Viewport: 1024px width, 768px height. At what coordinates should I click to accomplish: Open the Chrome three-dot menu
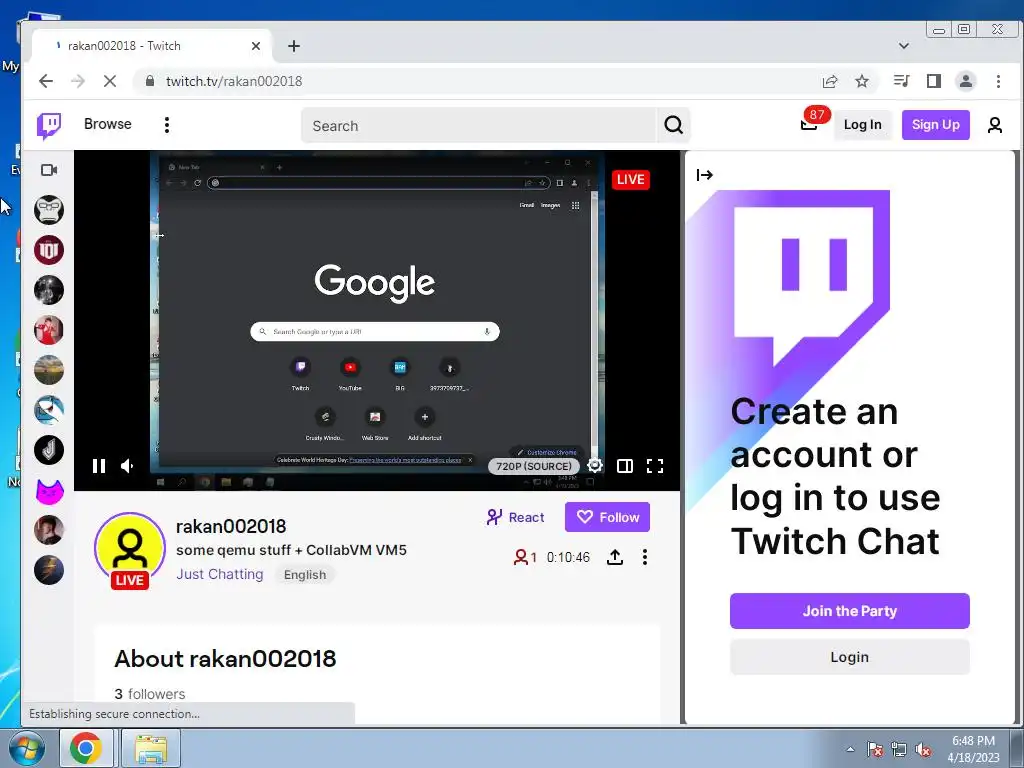[x=998, y=81]
